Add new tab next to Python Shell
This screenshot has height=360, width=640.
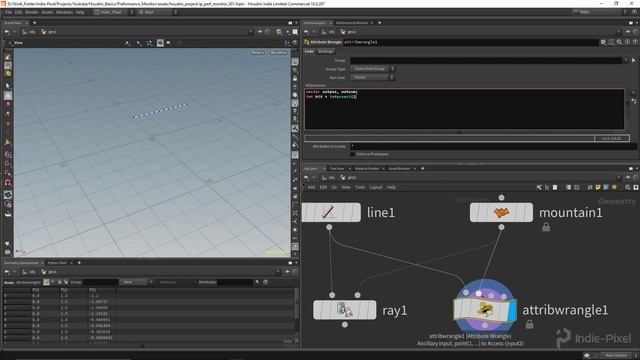(79, 263)
